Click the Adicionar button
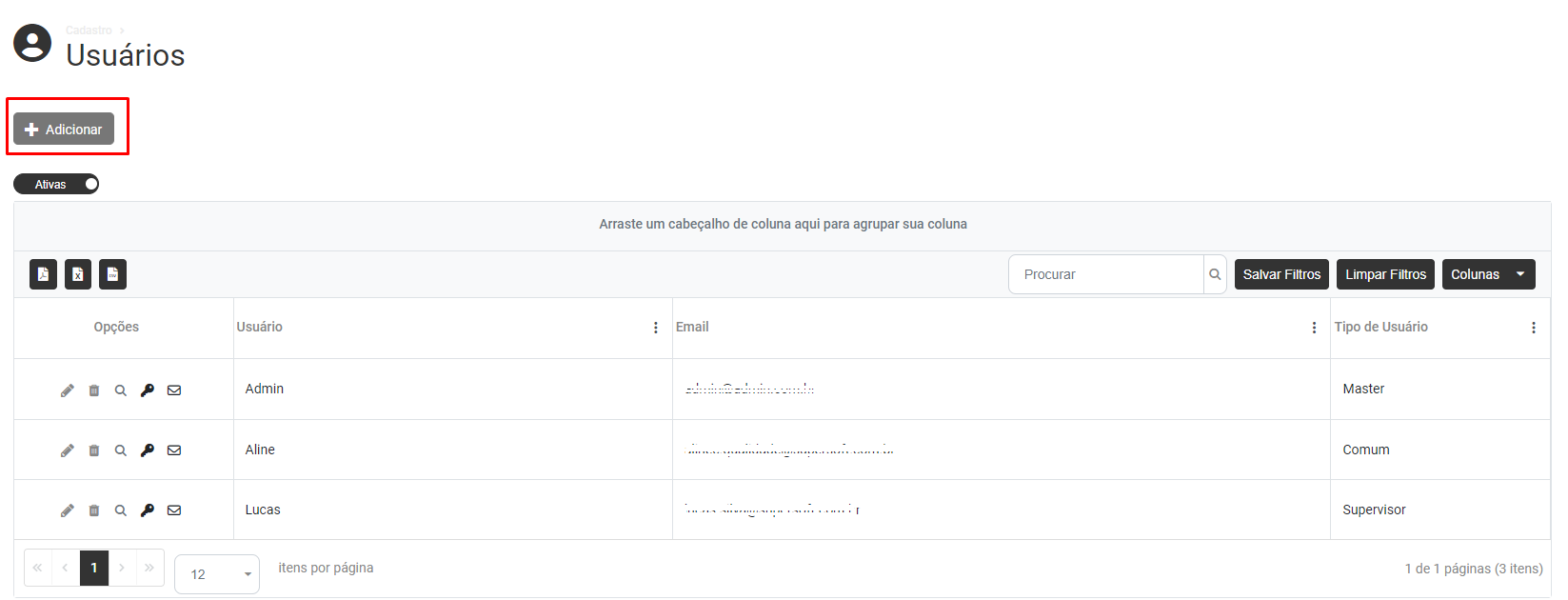Image resolution: width=1568 pixels, height=600 pixels. pyautogui.click(x=64, y=130)
